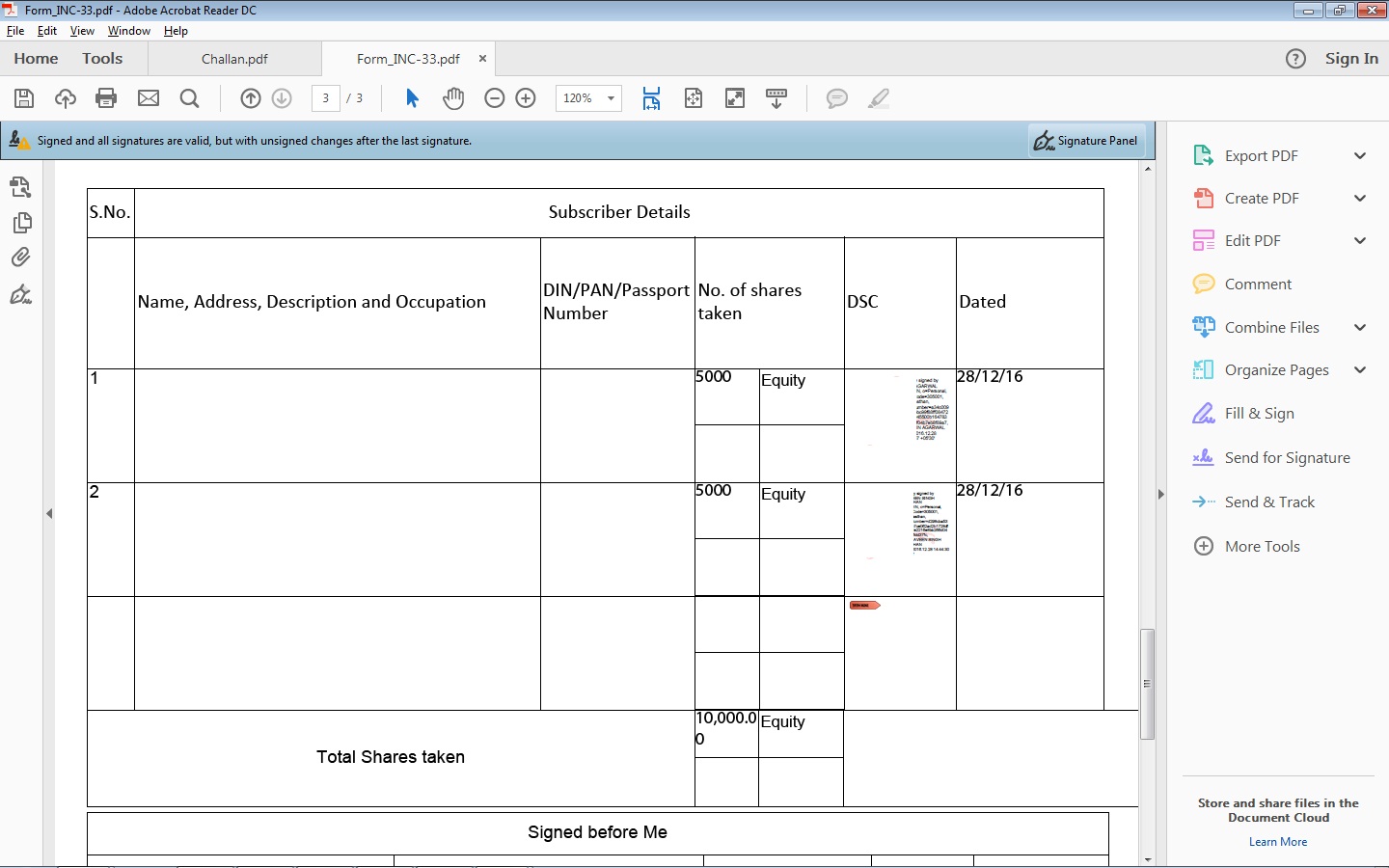Open the Search tool
The width and height of the screenshot is (1389, 868).
point(189,97)
